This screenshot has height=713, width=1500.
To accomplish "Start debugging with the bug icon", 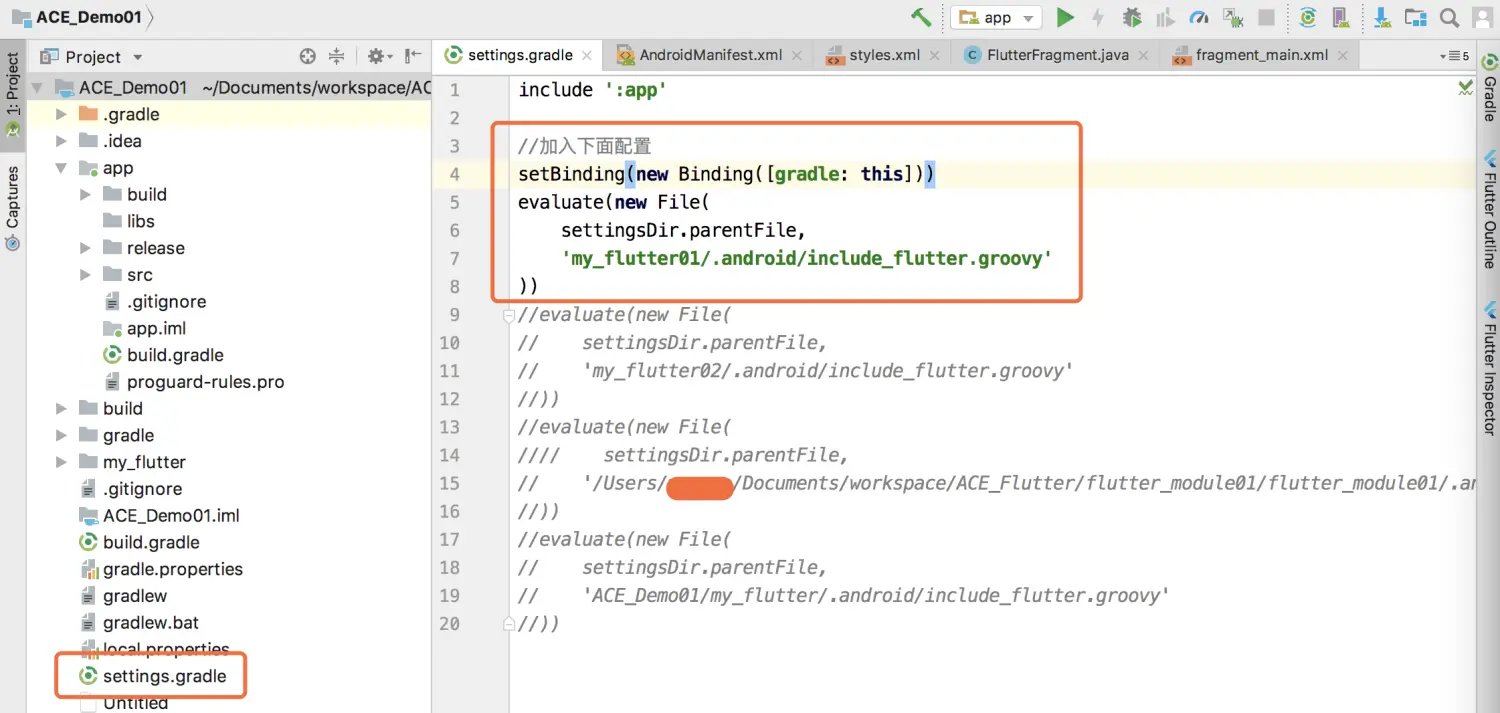I will 1132,17.
